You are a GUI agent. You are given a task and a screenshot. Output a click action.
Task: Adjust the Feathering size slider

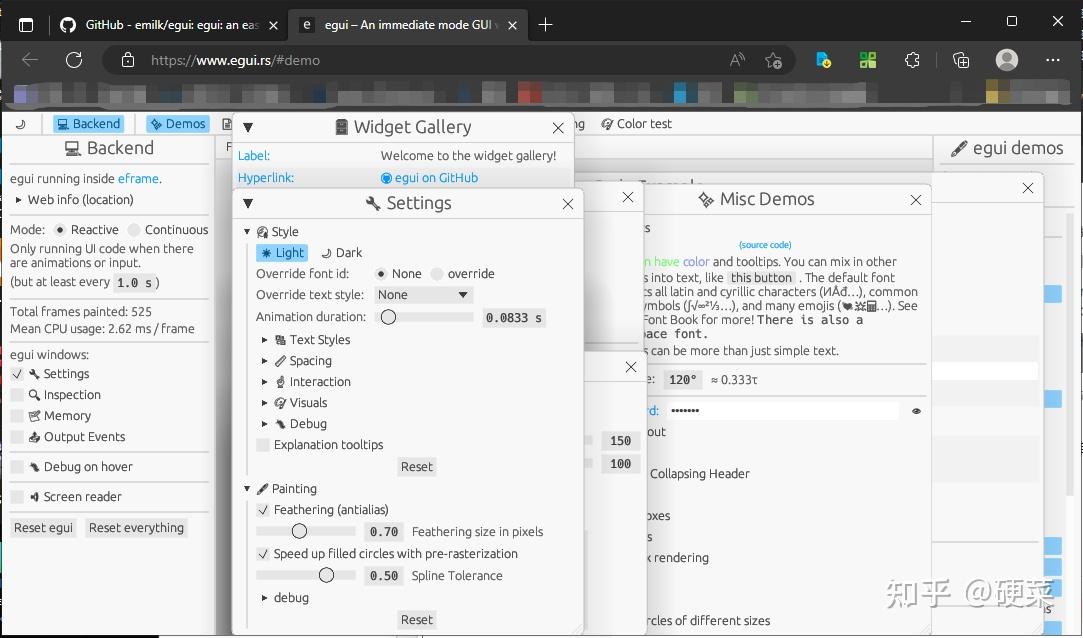(305, 532)
